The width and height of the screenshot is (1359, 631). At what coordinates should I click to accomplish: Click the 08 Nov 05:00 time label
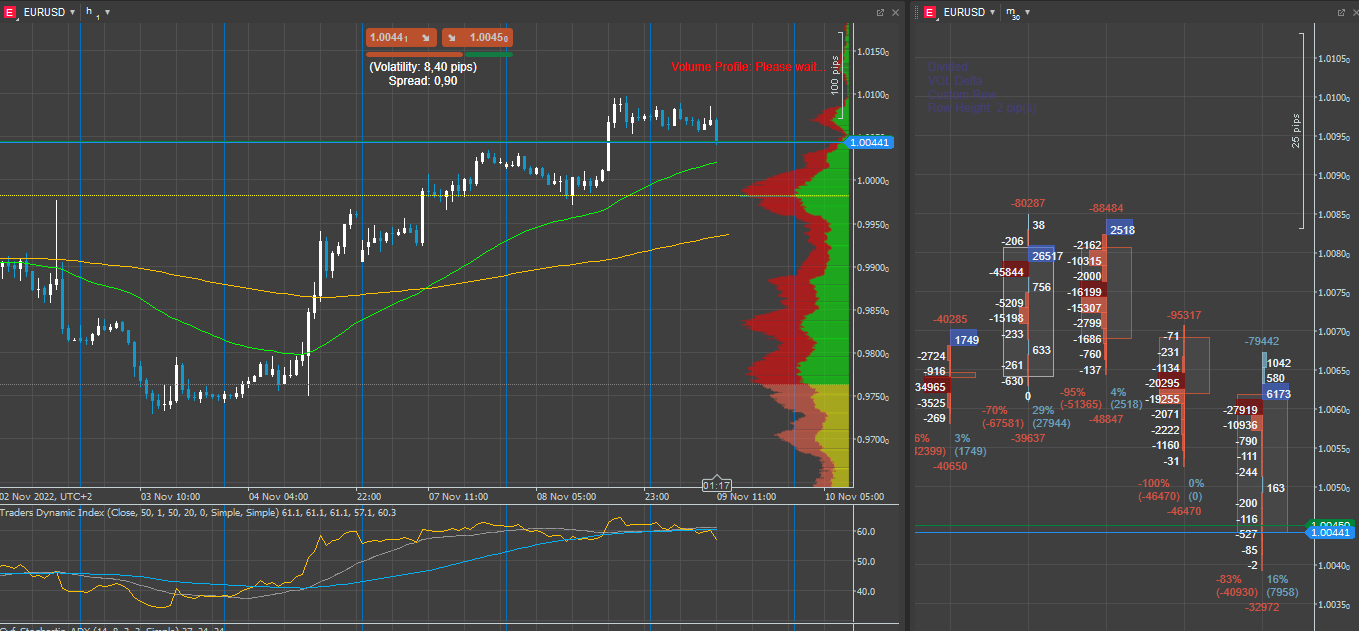click(566, 496)
